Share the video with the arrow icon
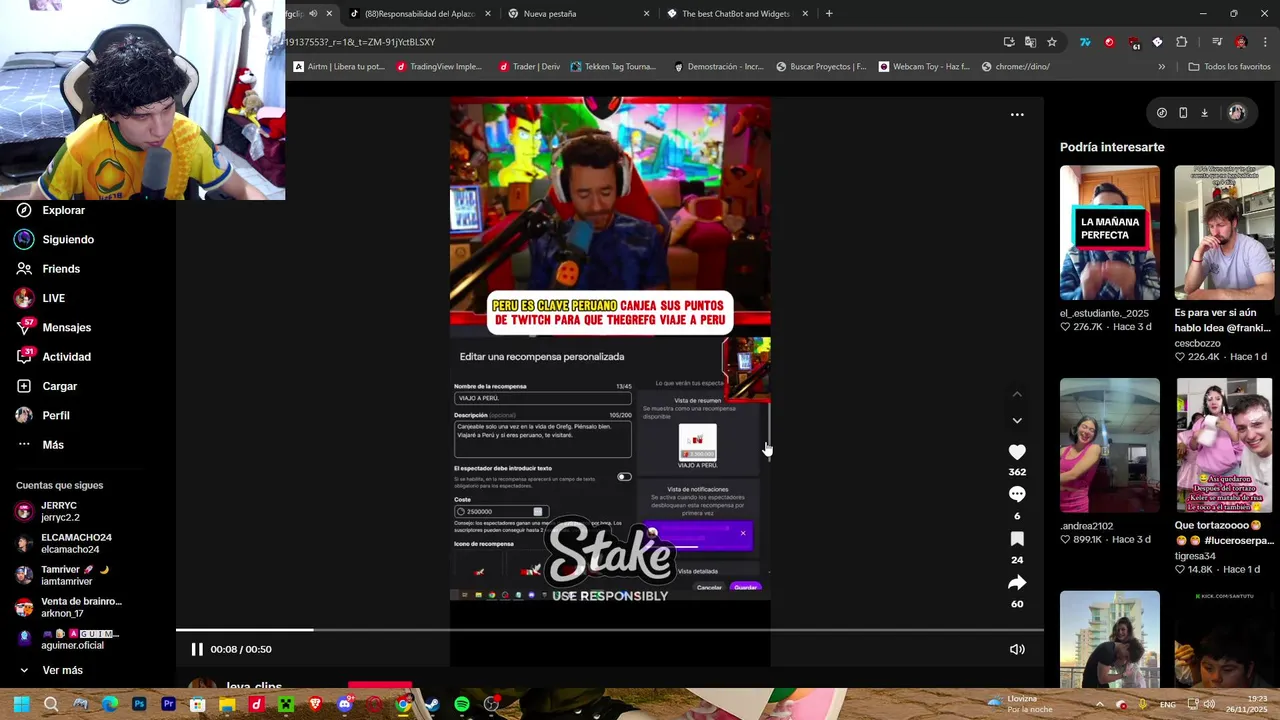 point(1017,582)
